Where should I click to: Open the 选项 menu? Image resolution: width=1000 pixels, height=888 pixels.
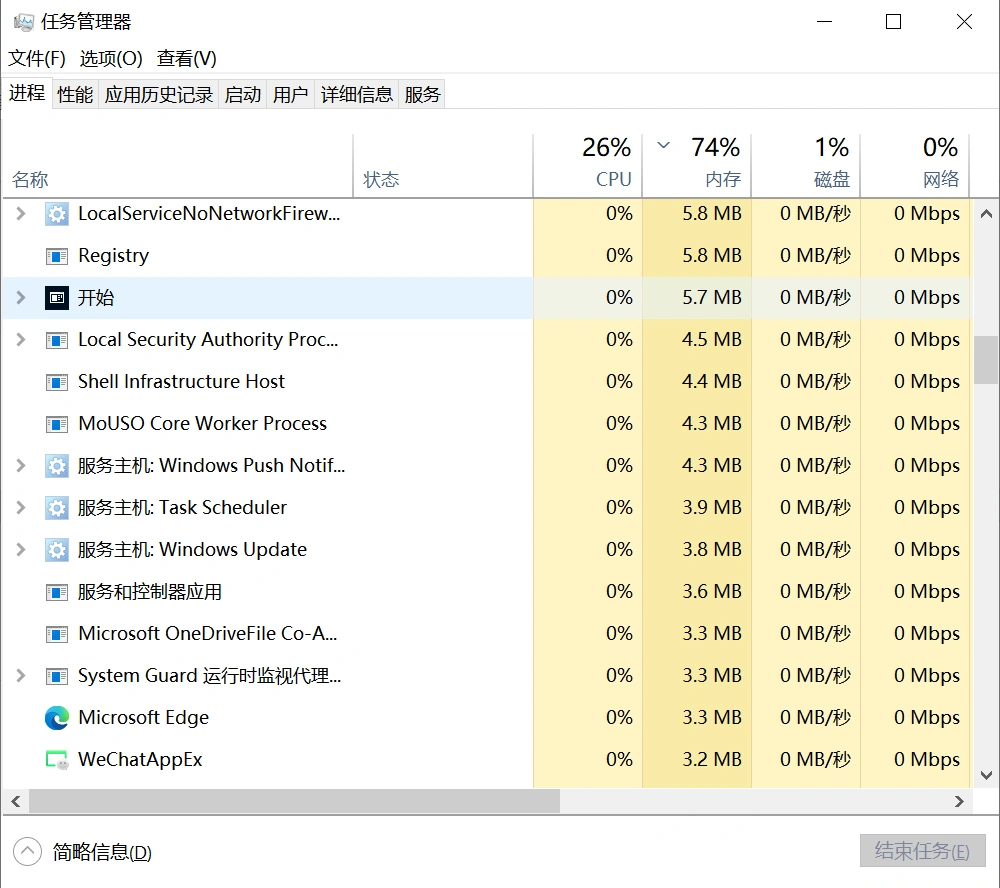[x=111, y=58]
